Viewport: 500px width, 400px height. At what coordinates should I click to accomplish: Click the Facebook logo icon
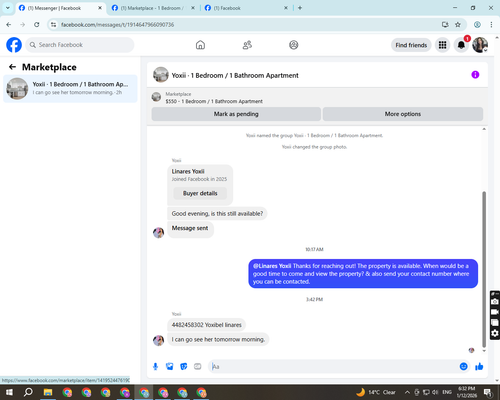pos(14,45)
